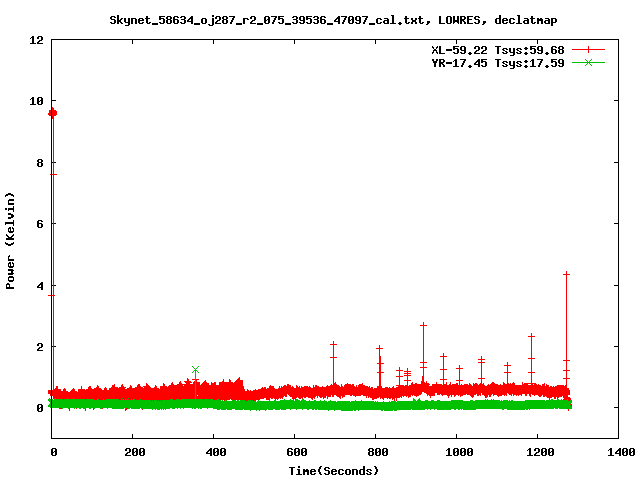Click the y-axis tick label 4
Screen dimensions: 640x480
[40, 286]
